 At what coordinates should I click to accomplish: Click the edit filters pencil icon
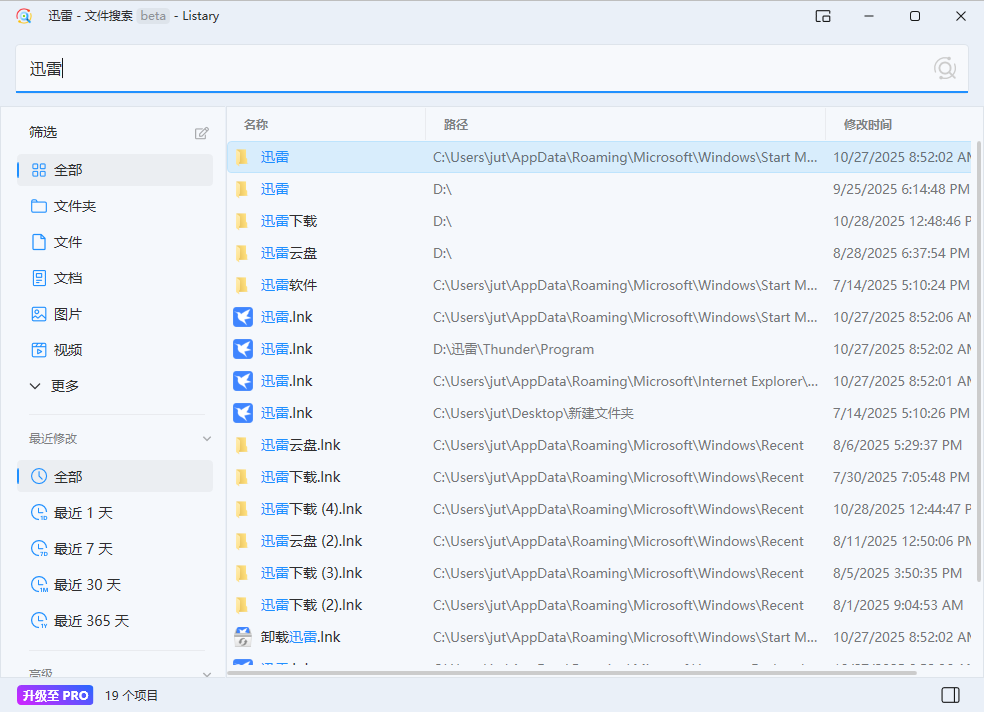pos(202,133)
